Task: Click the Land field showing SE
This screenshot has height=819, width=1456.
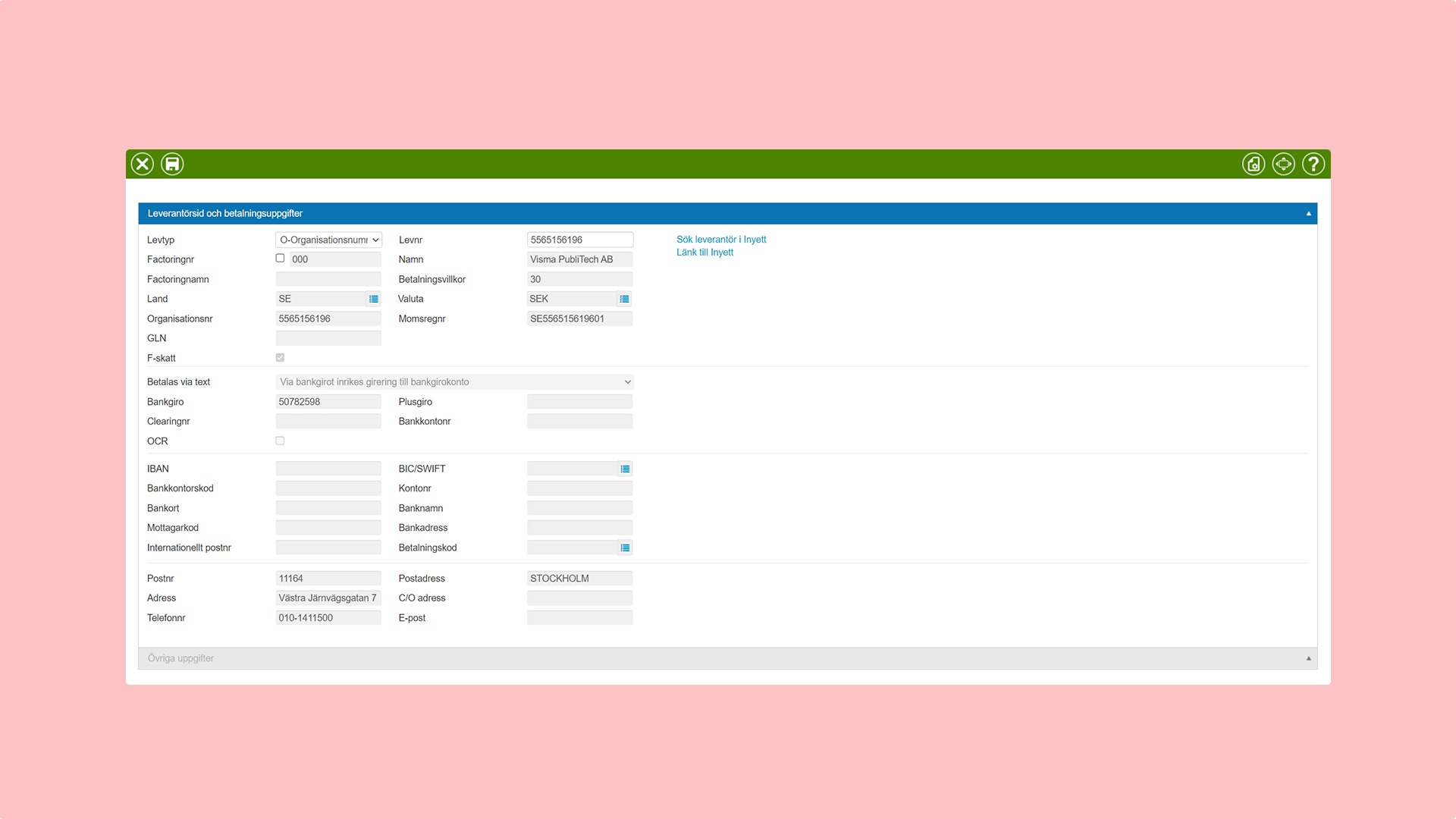Action: click(321, 299)
